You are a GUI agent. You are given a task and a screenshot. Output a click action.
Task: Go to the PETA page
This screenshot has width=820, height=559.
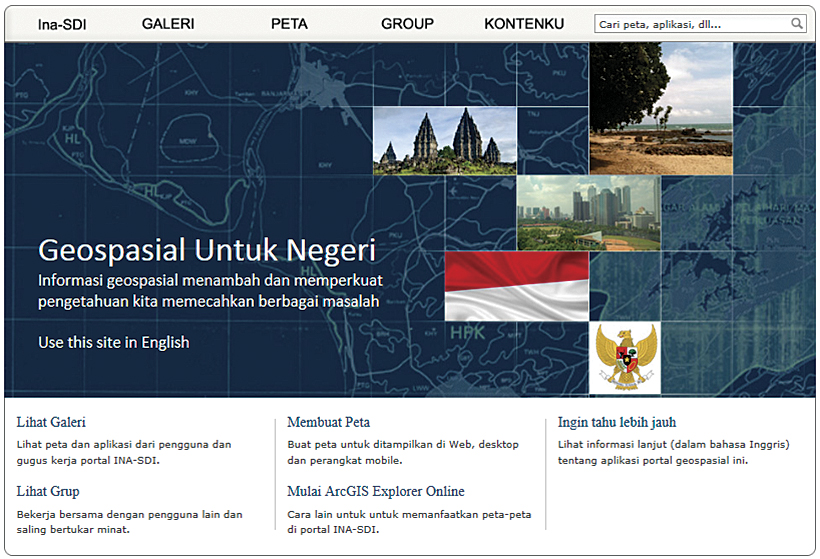pos(289,24)
